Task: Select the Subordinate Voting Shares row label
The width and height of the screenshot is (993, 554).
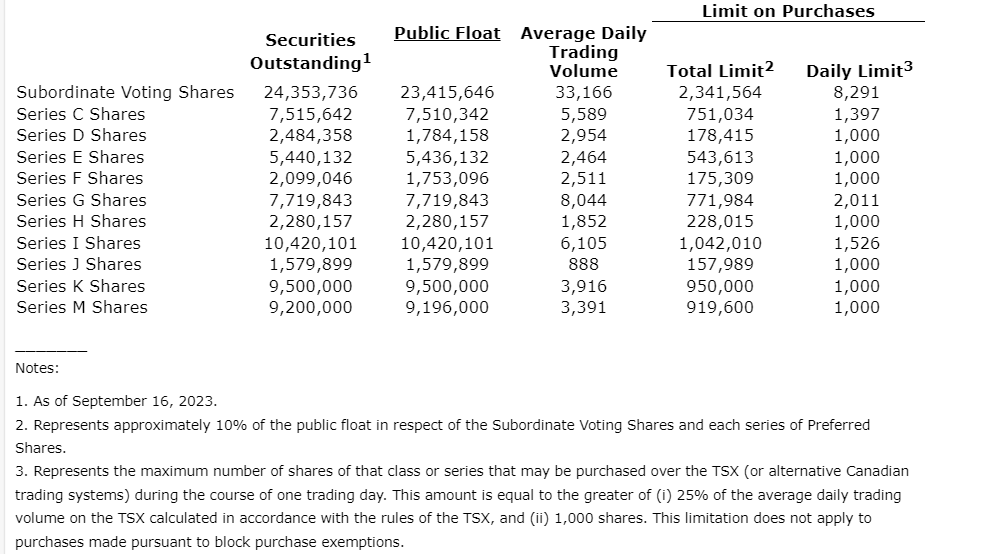Action: click(x=125, y=92)
